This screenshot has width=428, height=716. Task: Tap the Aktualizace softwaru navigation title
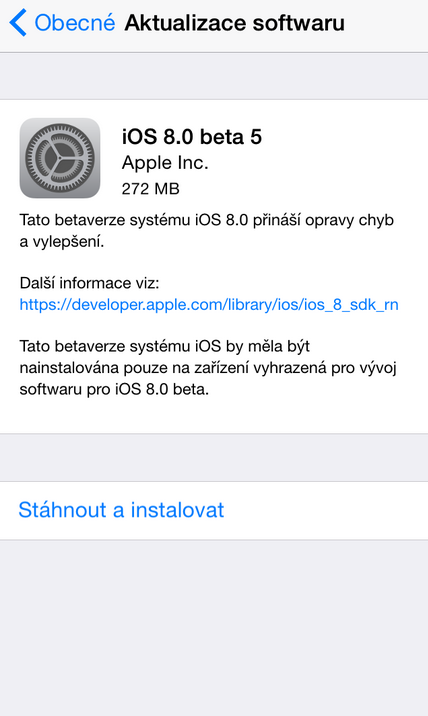click(234, 22)
